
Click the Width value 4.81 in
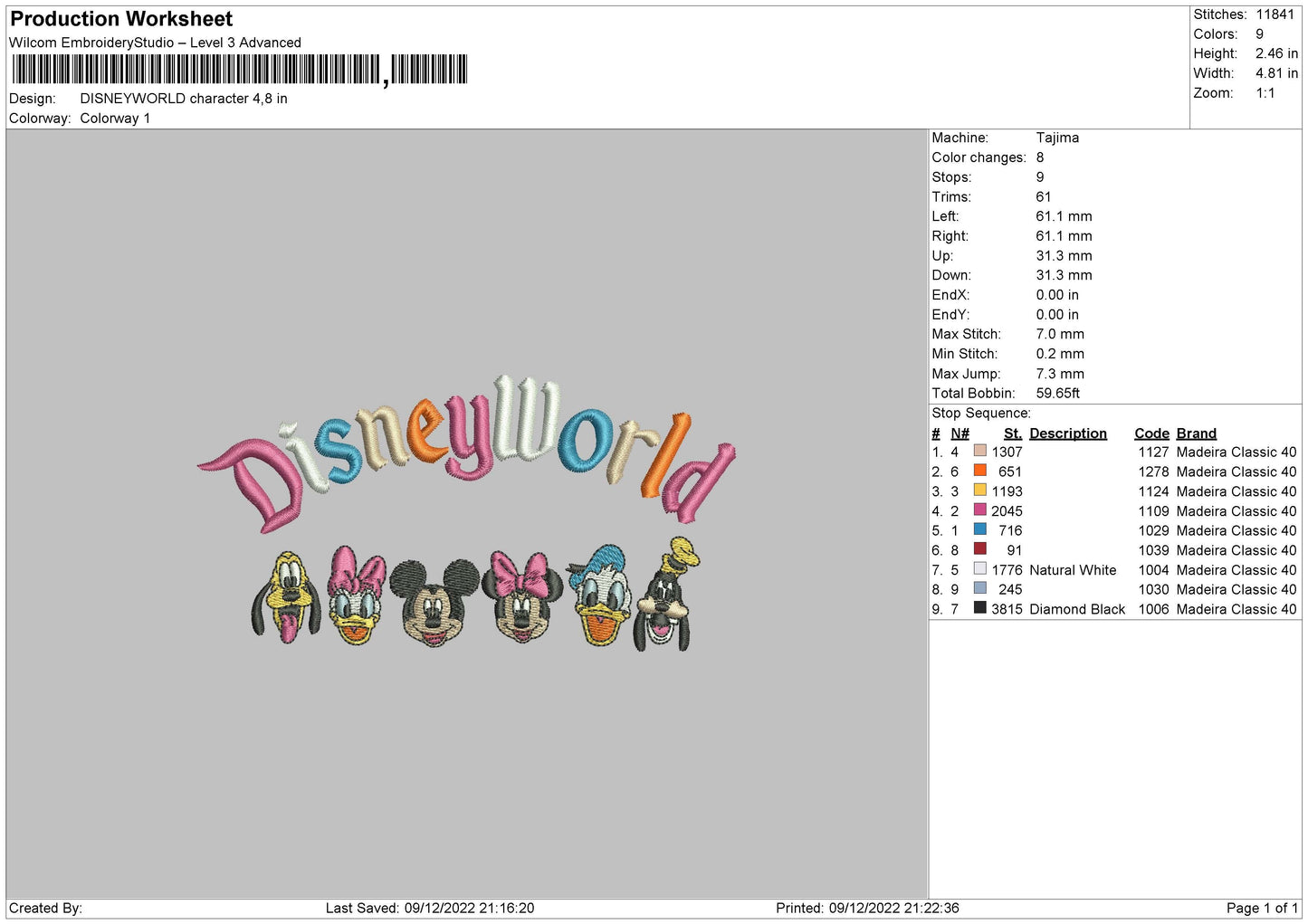tap(1276, 73)
